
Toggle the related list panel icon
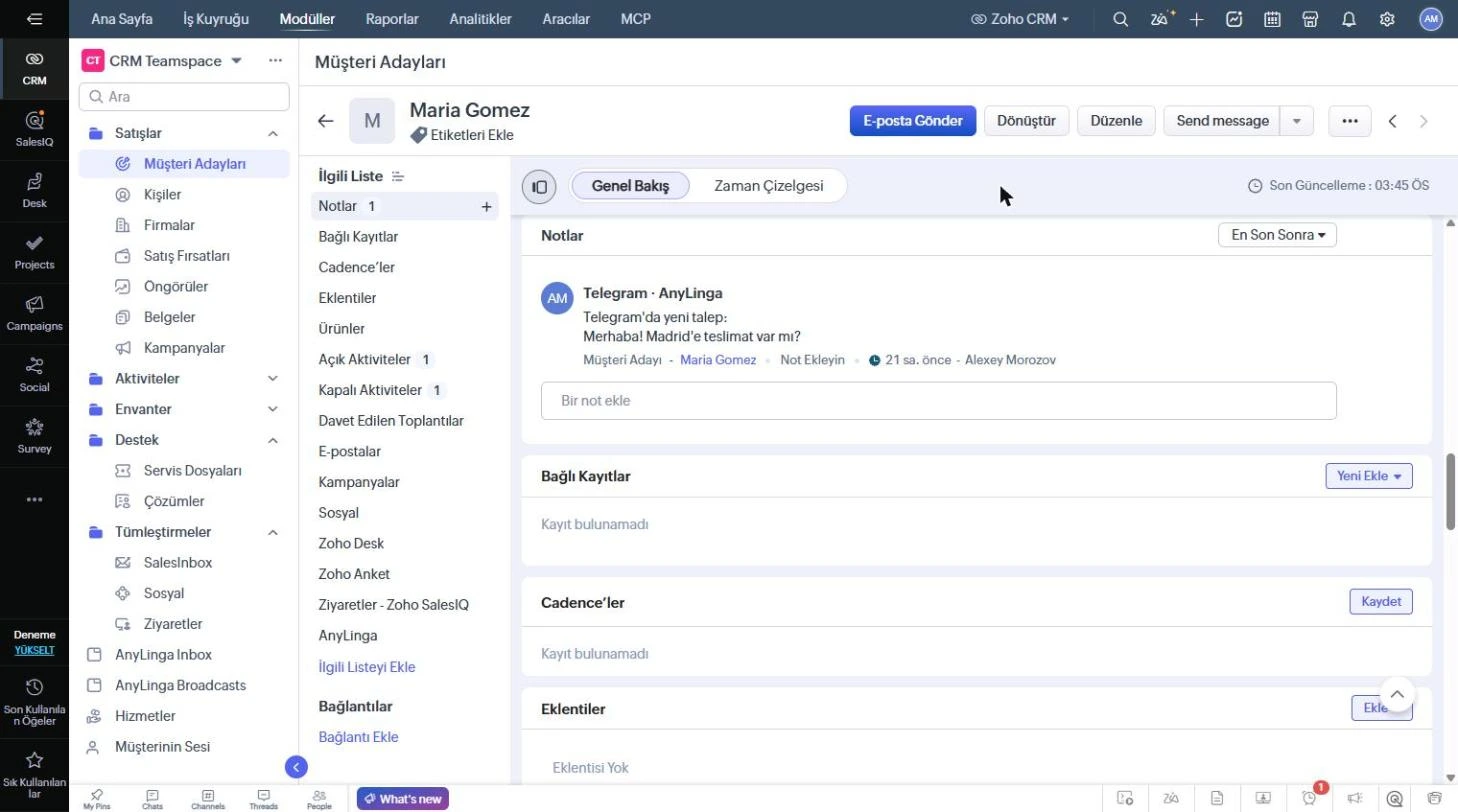coord(539,186)
